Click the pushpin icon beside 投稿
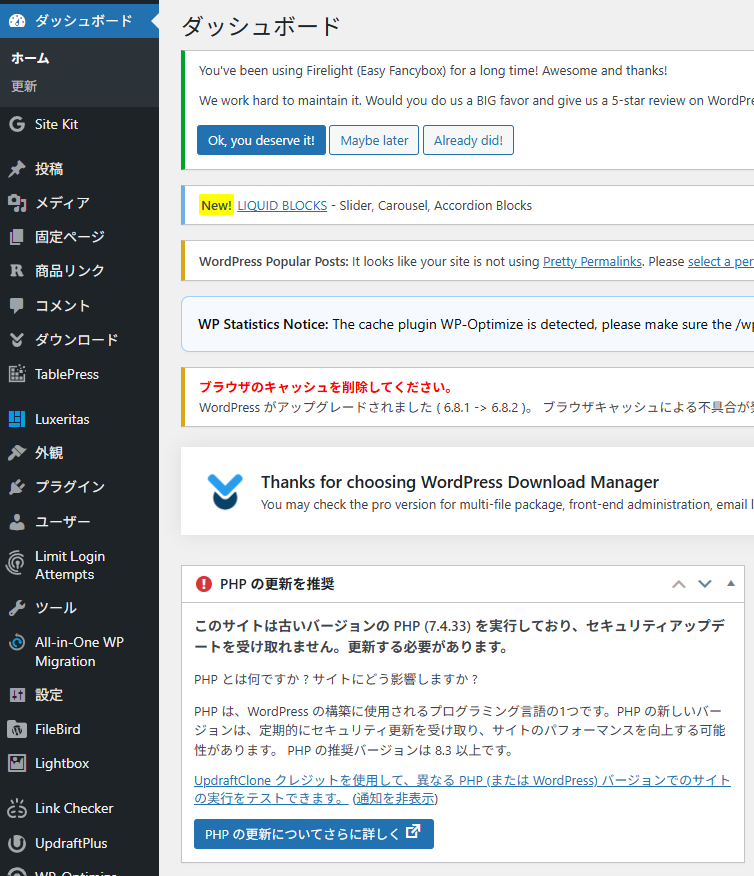The height and width of the screenshot is (876, 754). point(17,169)
